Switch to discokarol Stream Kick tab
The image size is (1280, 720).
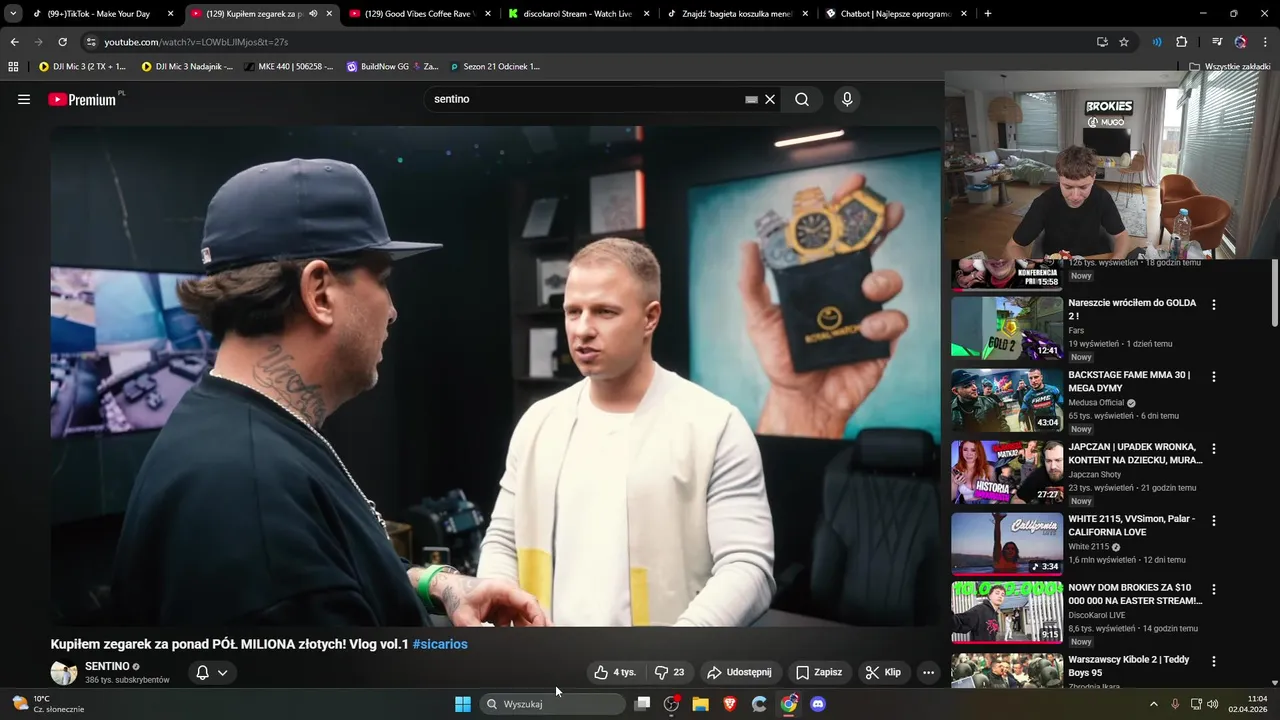pos(580,14)
